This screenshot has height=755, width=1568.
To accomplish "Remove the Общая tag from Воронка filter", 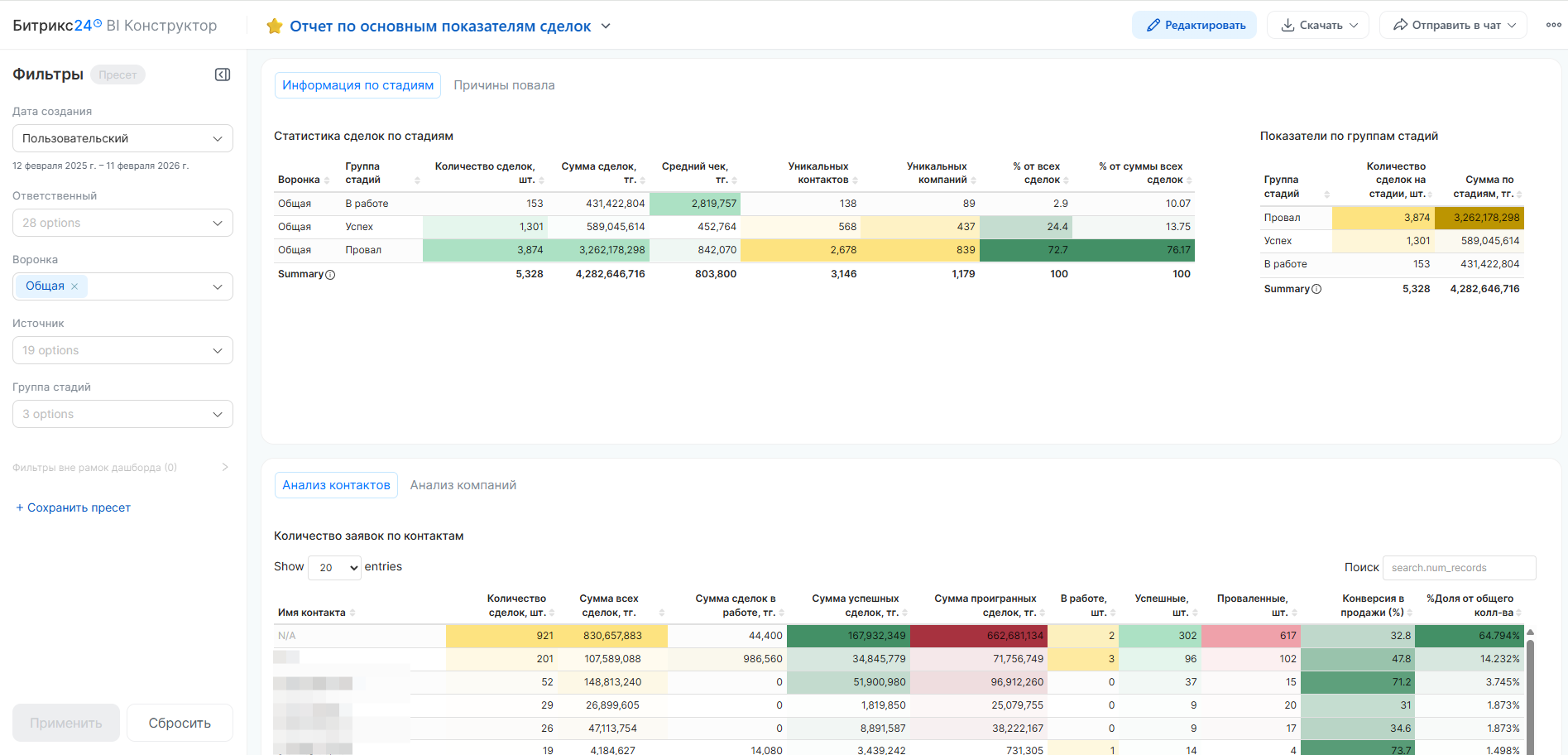I will point(74,286).
